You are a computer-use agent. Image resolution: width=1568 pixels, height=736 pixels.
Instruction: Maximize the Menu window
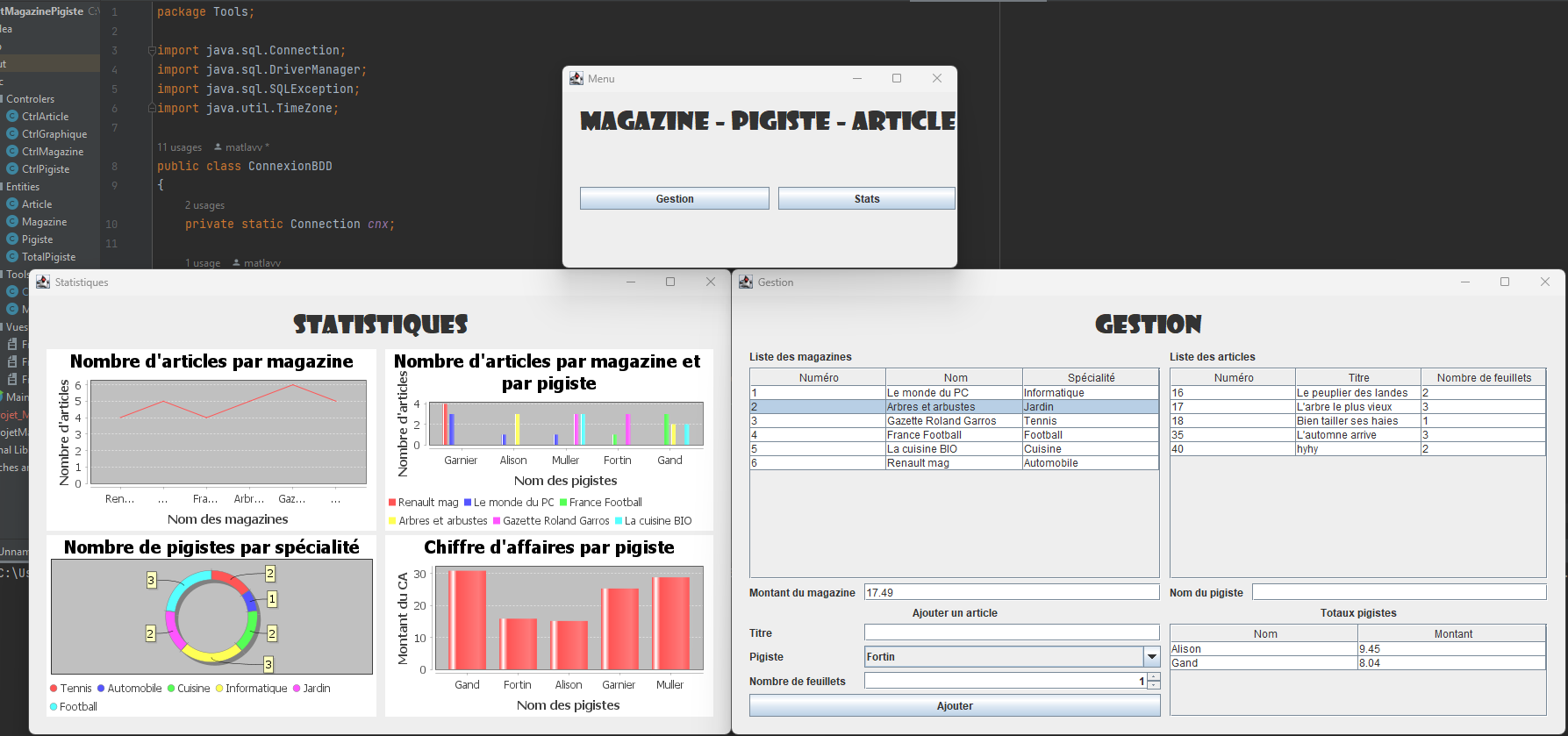(897, 79)
